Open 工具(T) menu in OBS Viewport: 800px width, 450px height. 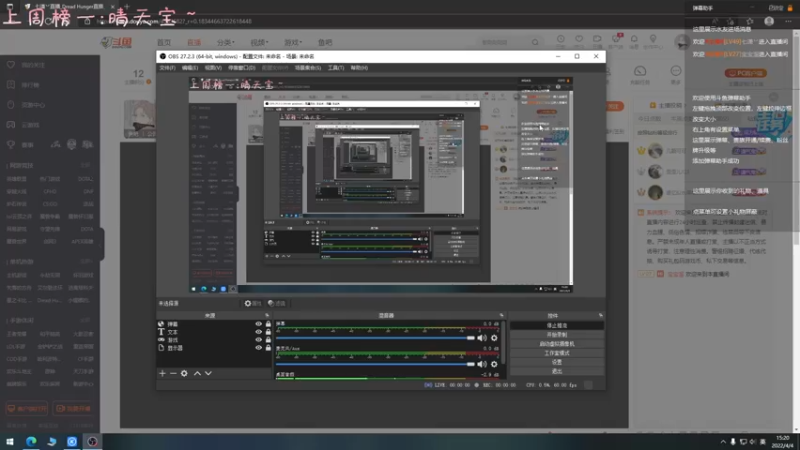click(336, 68)
